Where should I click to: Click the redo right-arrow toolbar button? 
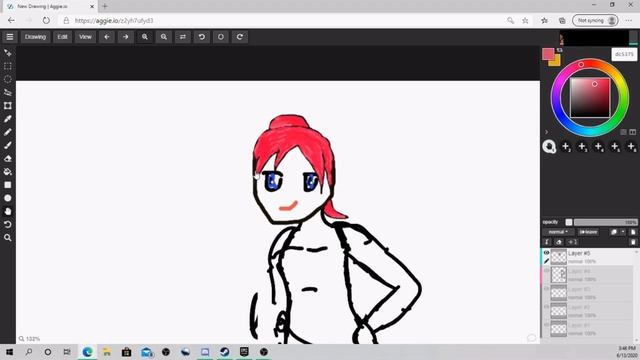pos(126,37)
